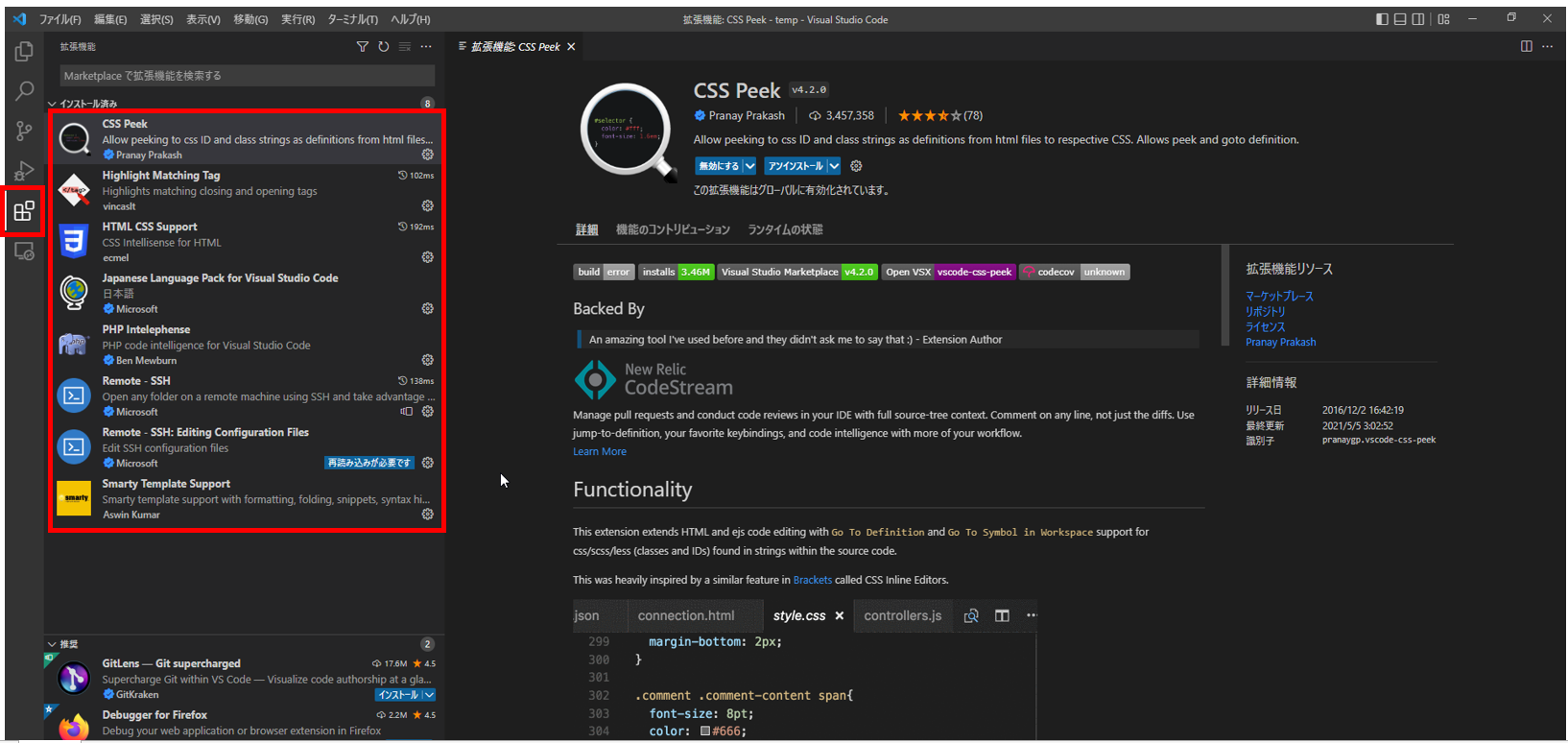Open manage gear for Smarty Template Support
The width and height of the screenshot is (1568, 743).
coord(428,515)
